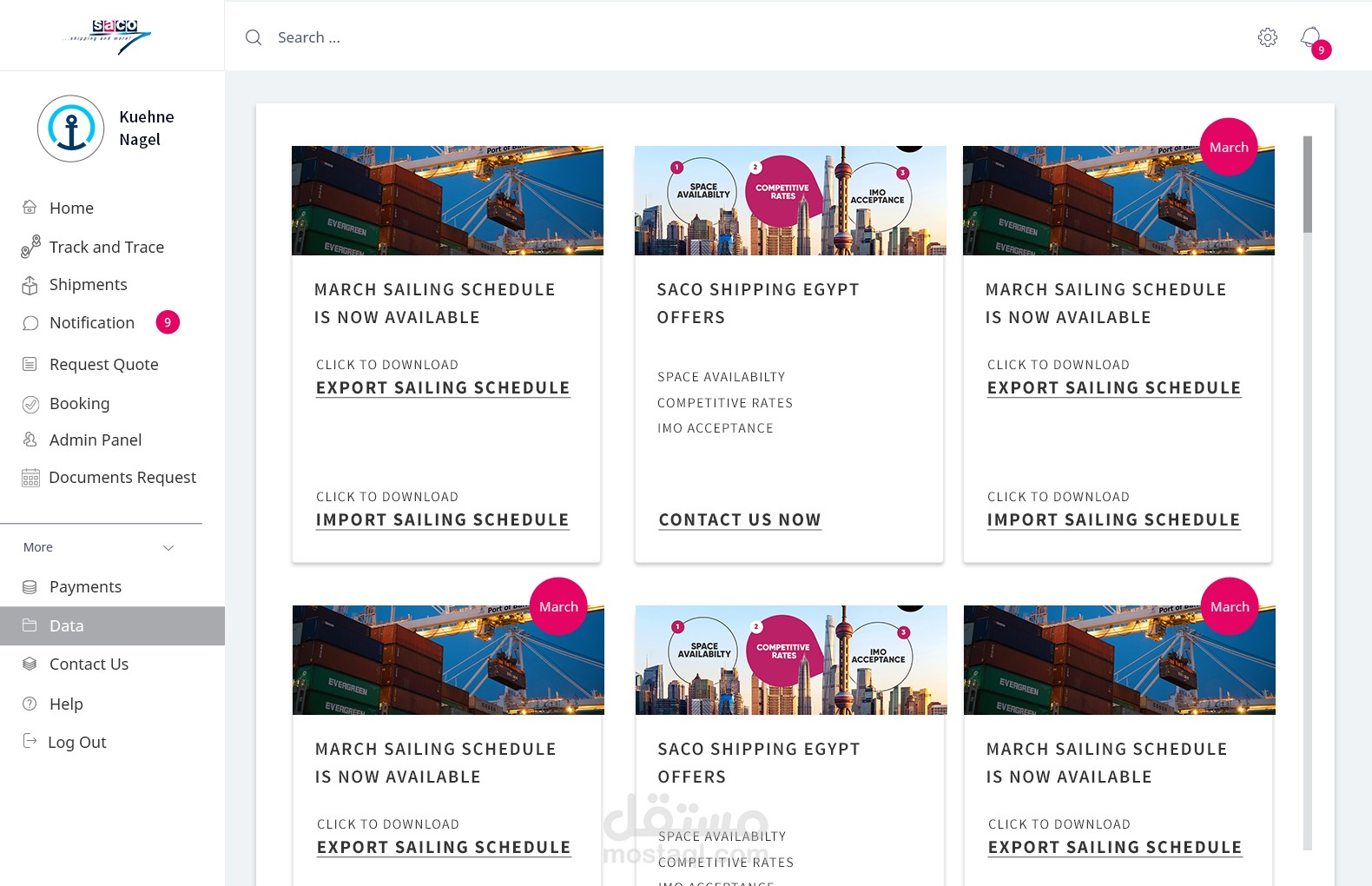Click bottom-right card container ship image

(x=1119, y=660)
